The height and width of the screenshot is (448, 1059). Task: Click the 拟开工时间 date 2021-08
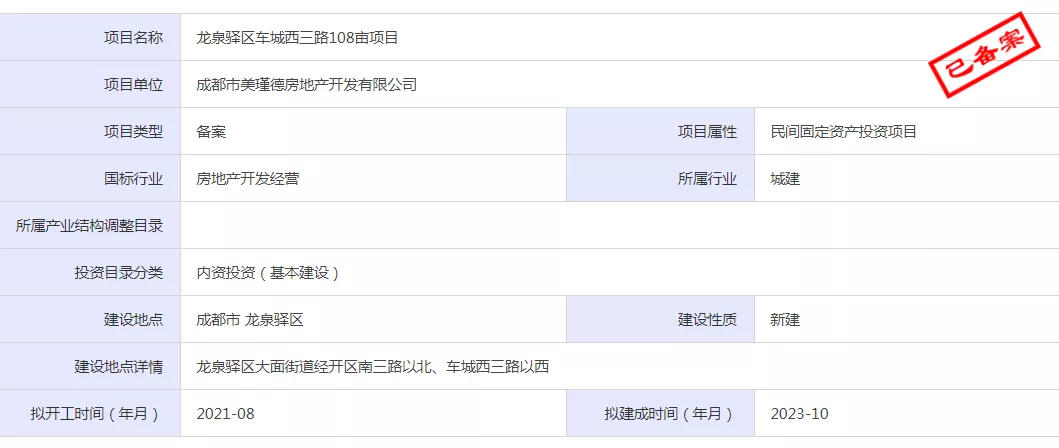pos(226,414)
